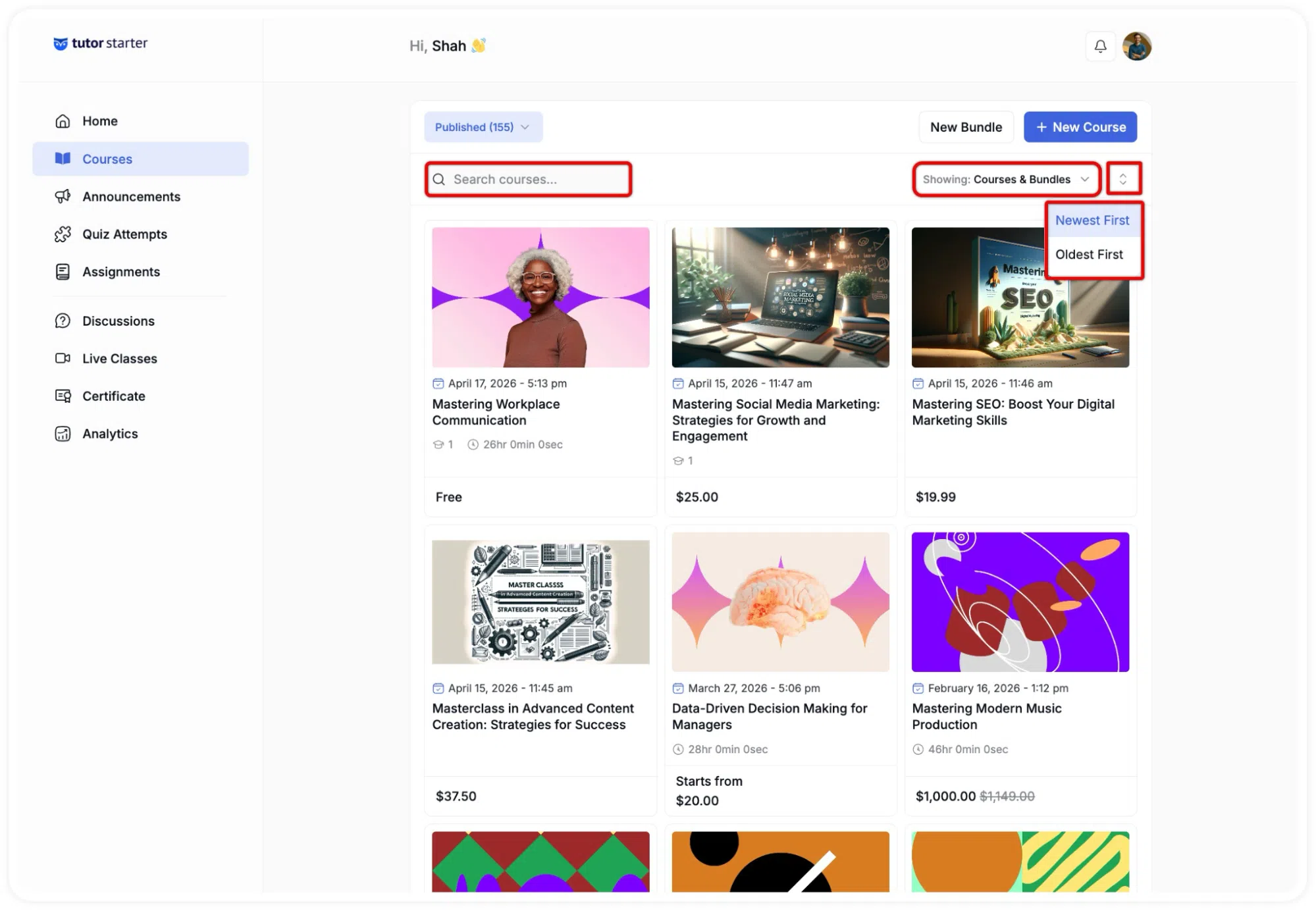The height and width of the screenshot is (911, 1316).
Task: Click the Workplace Communication course thumbnail
Action: 540,298
